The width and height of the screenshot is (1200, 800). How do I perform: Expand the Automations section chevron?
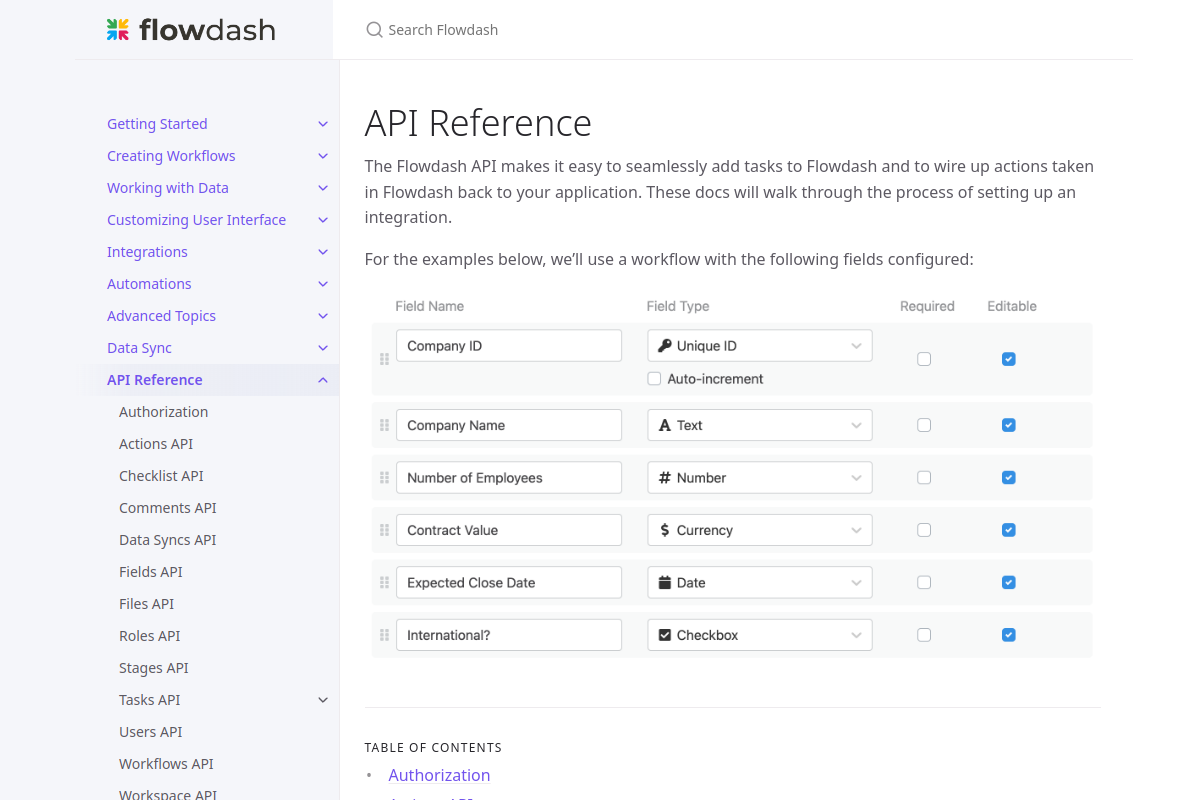pyautogui.click(x=323, y=284)
